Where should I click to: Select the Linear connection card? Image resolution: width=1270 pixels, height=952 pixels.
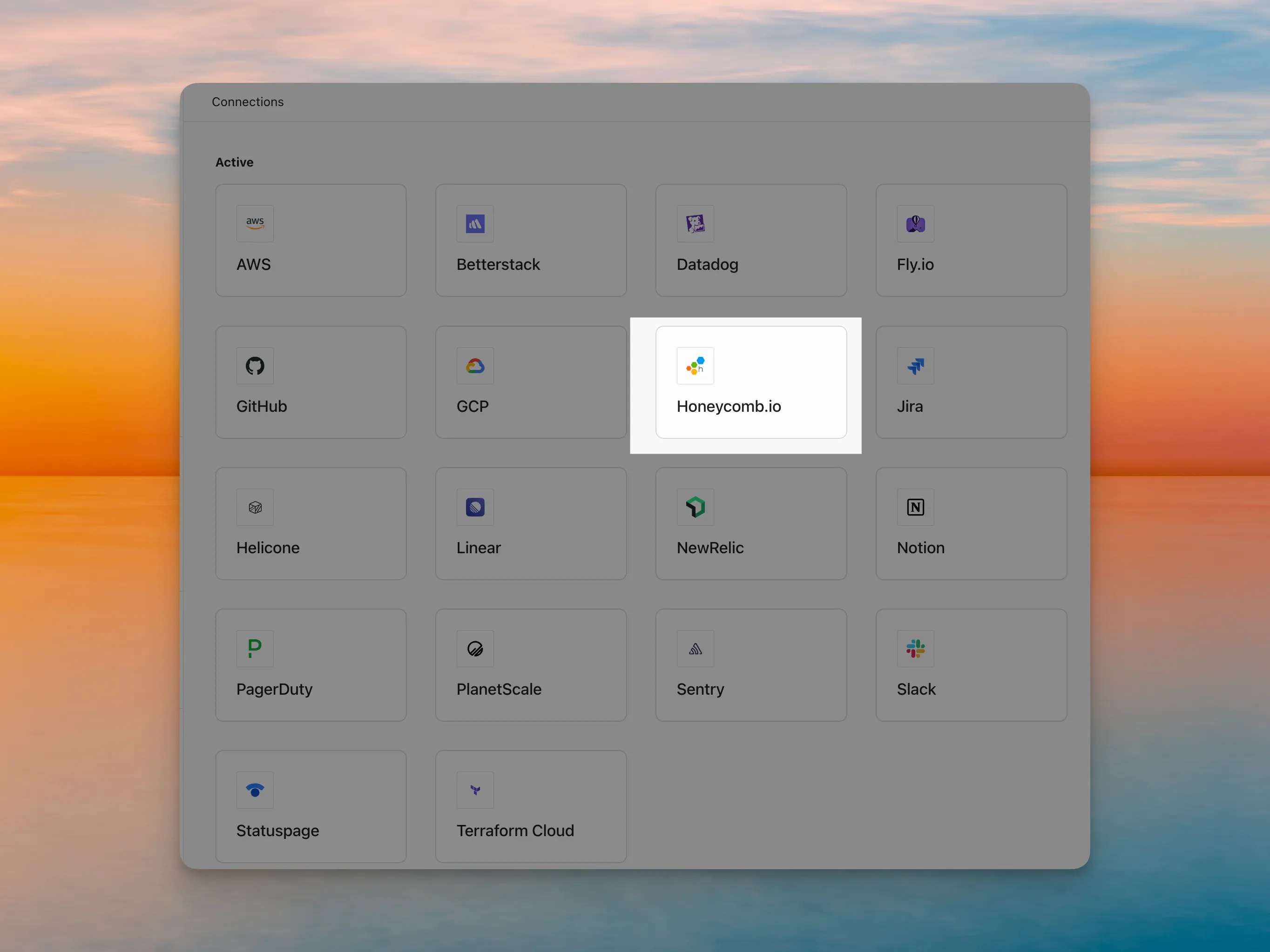tap(531, 524)
